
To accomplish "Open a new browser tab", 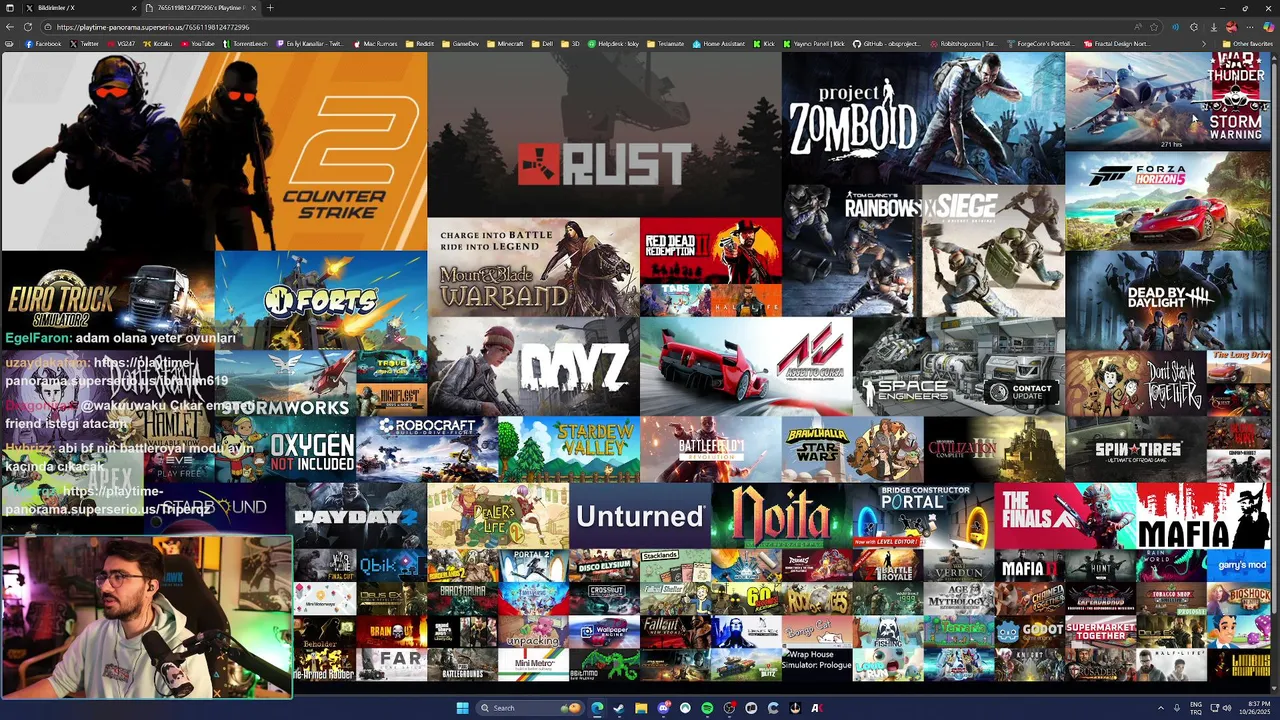I will [x=270, y=8].
